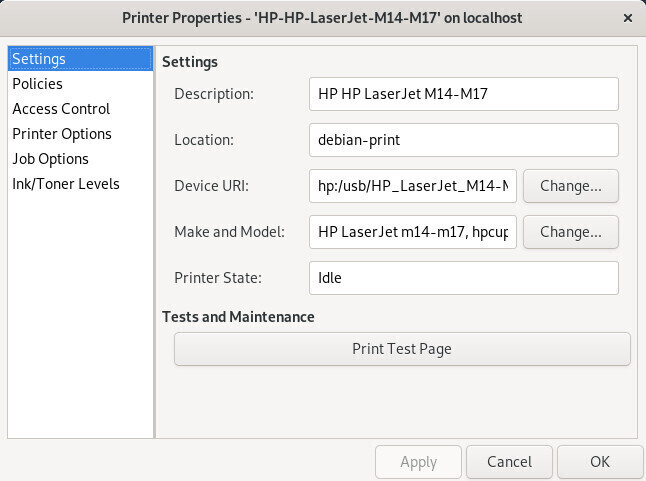Close the Printer Properties window
646x481 pixels.
click(x=627, y=18)
